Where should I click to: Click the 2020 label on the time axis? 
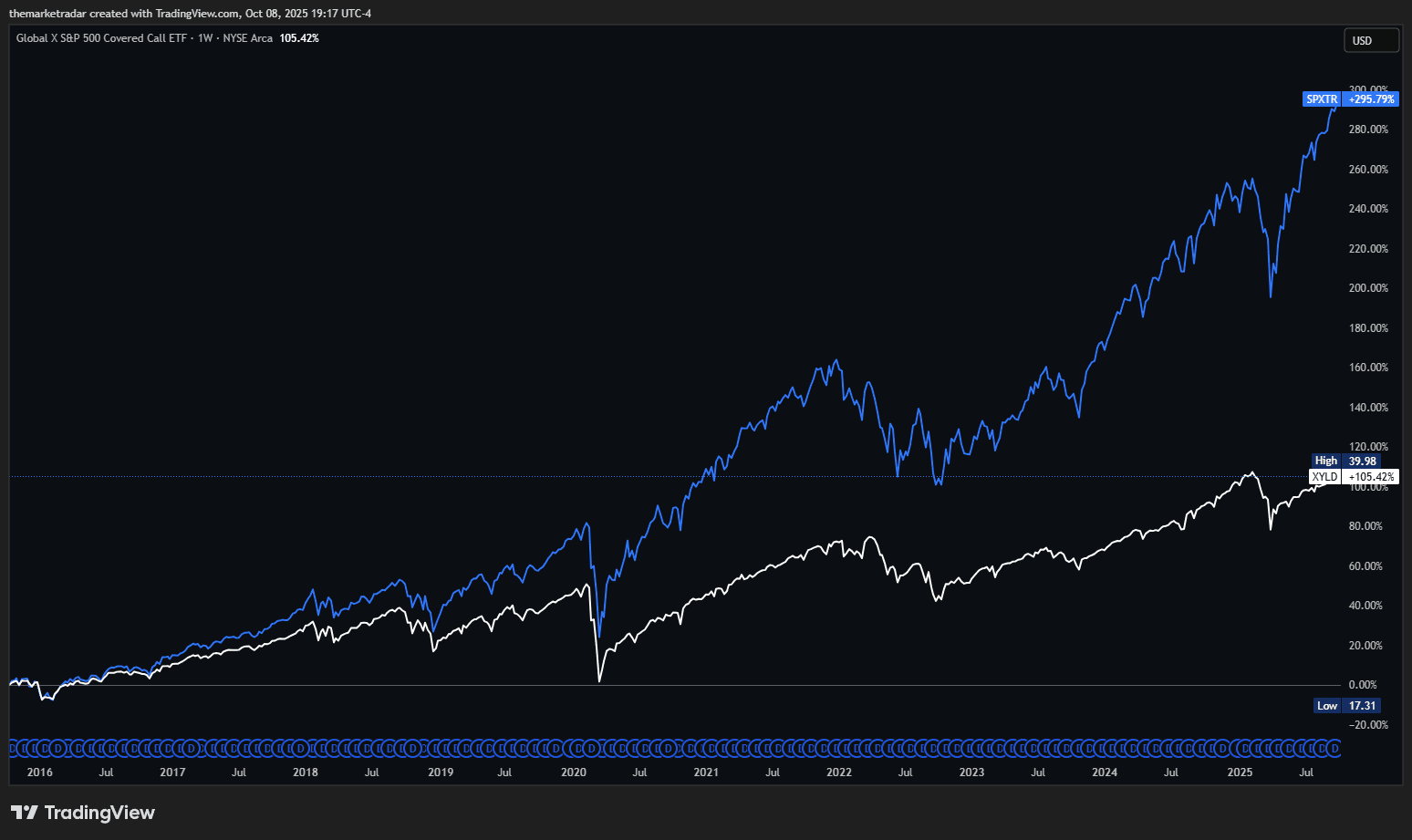click(x=574, y=773)
